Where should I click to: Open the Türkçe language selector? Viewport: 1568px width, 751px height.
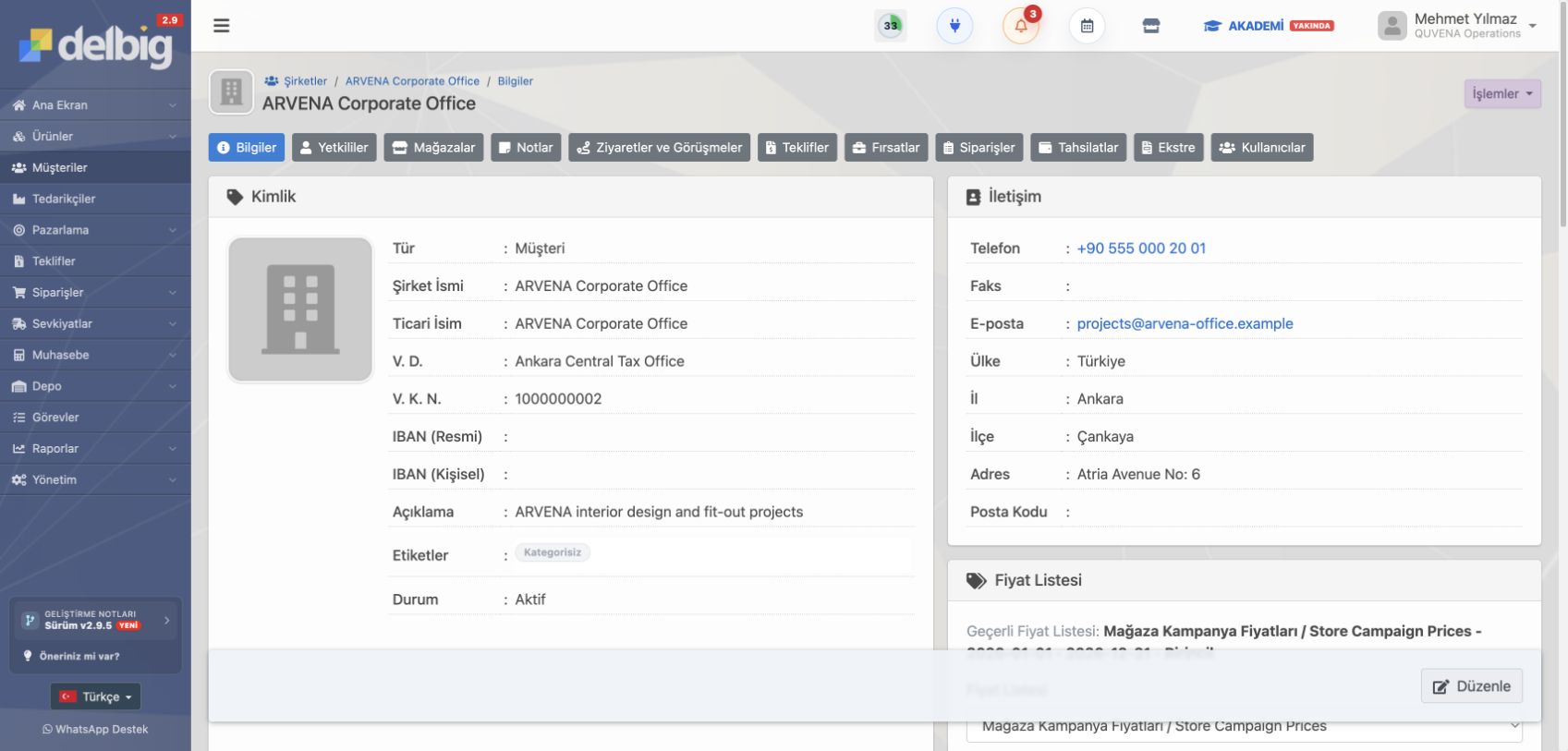pos(95,696)
